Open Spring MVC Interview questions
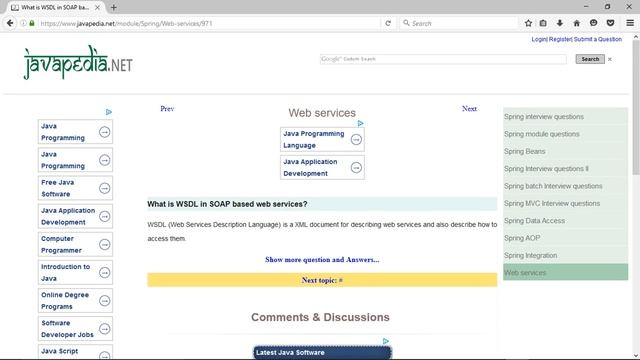Screen dimensions: 640x360 pyautogui.click(x=565, y=203)
